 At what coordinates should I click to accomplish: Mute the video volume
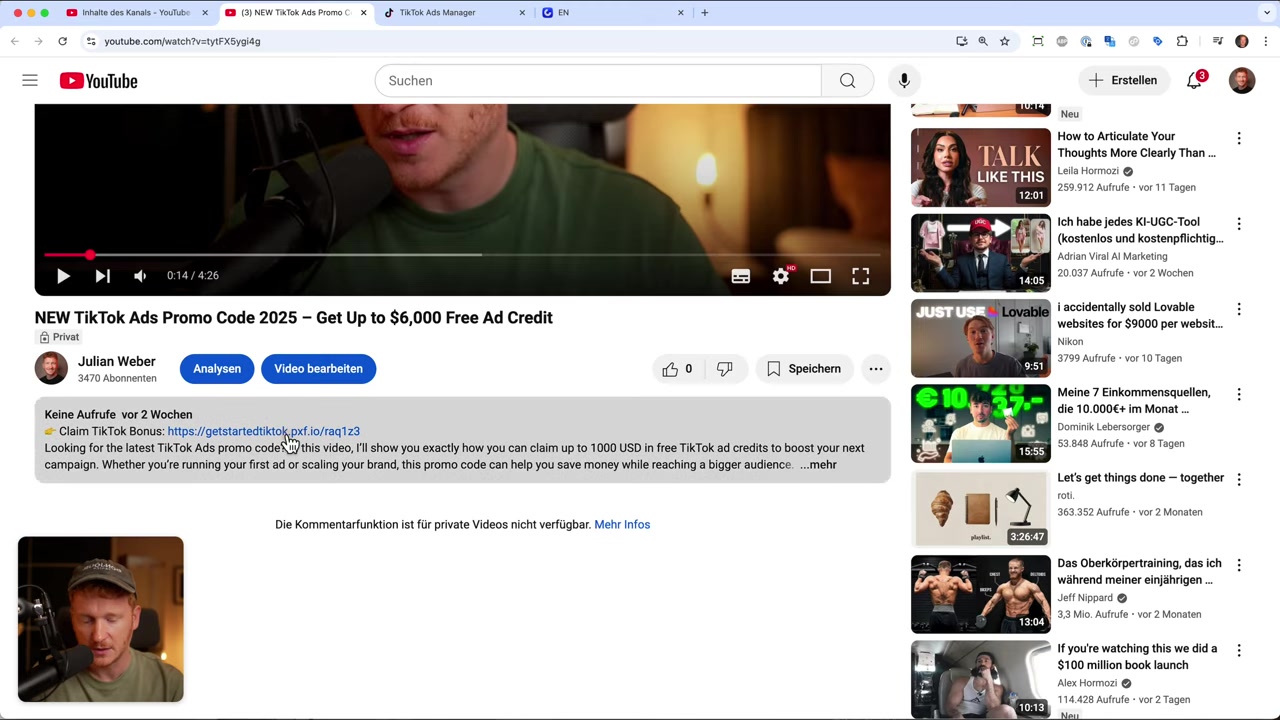click(140, 276)
